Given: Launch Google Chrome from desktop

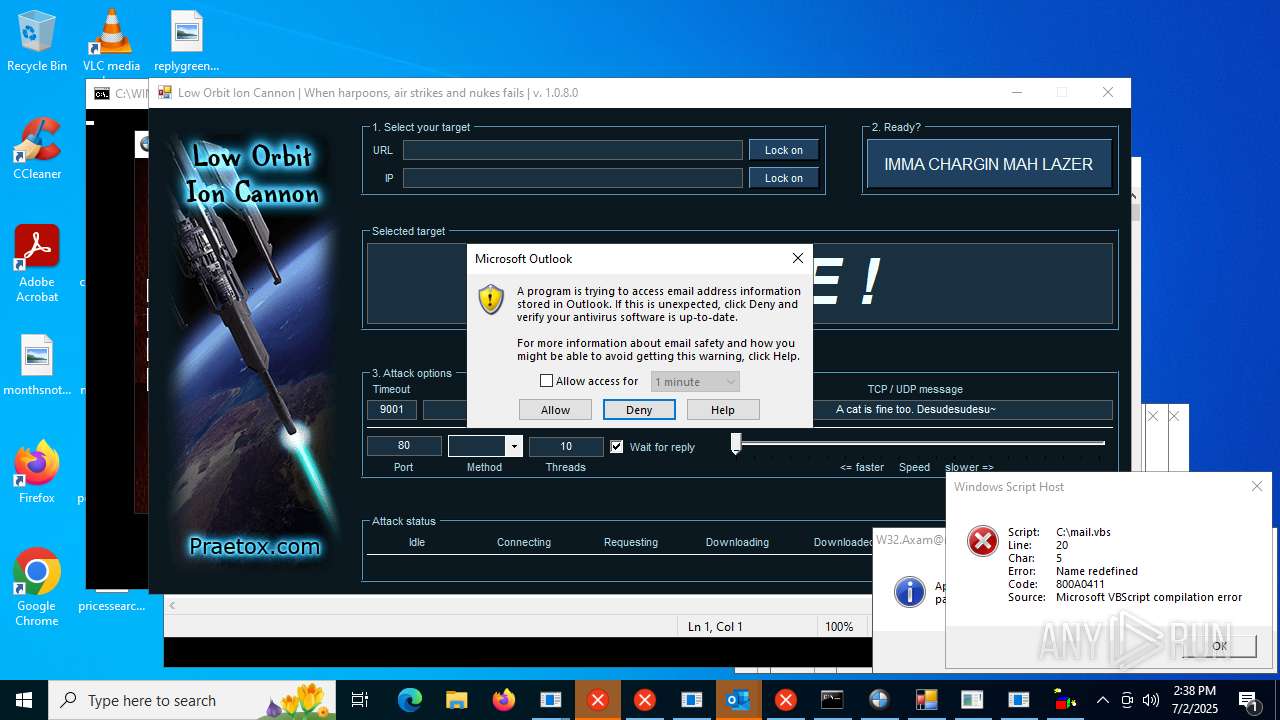Looking at the screenshot, I should 37,587.
